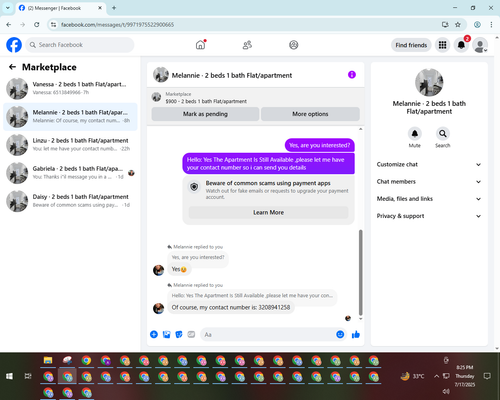500x400 pixels.
Task: Open Vanessa's 2 beds 1 bath chat
Action: coord(70,89)
